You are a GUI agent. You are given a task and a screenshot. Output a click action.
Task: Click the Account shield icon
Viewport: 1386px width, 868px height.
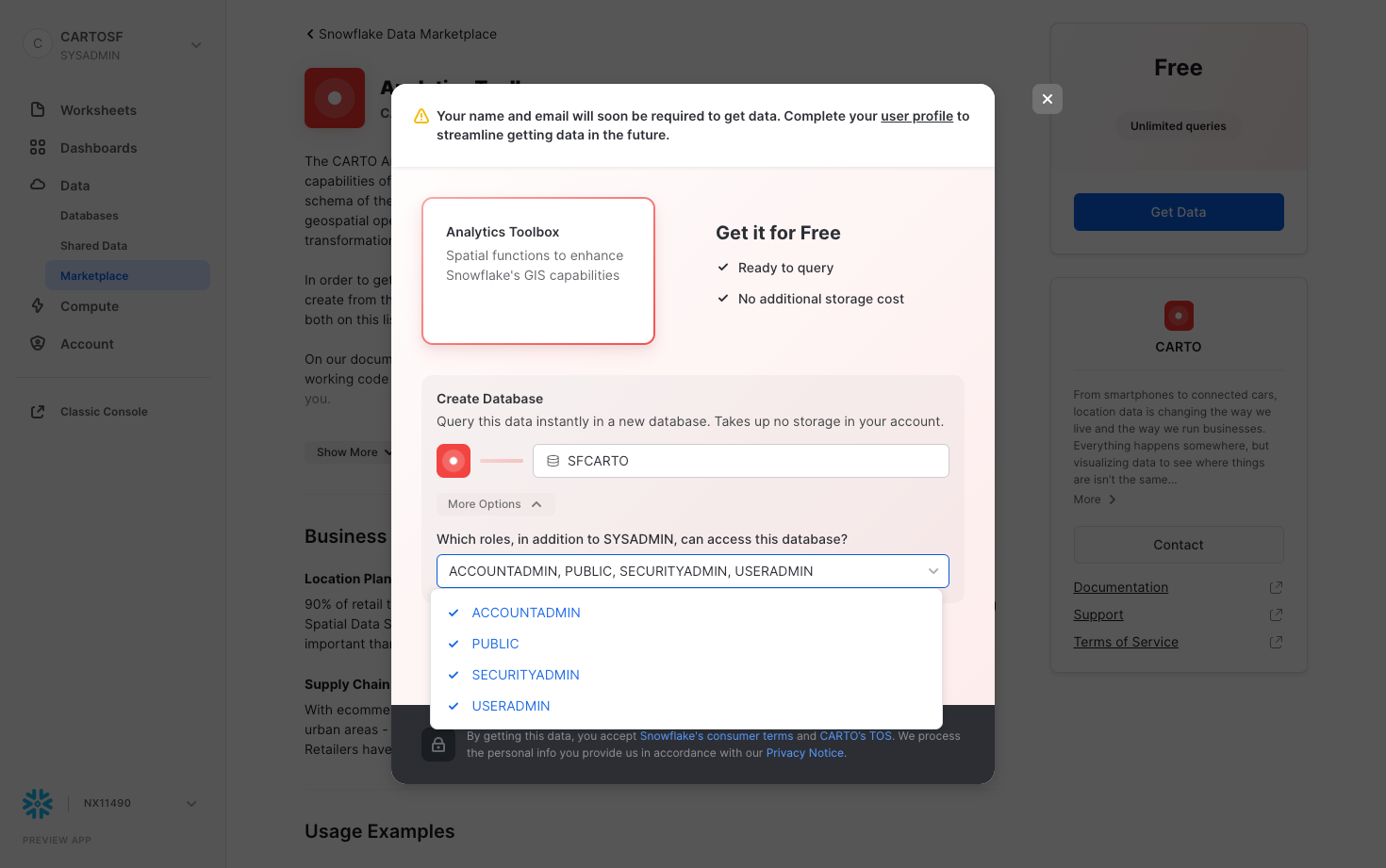[x=38, y=343]
